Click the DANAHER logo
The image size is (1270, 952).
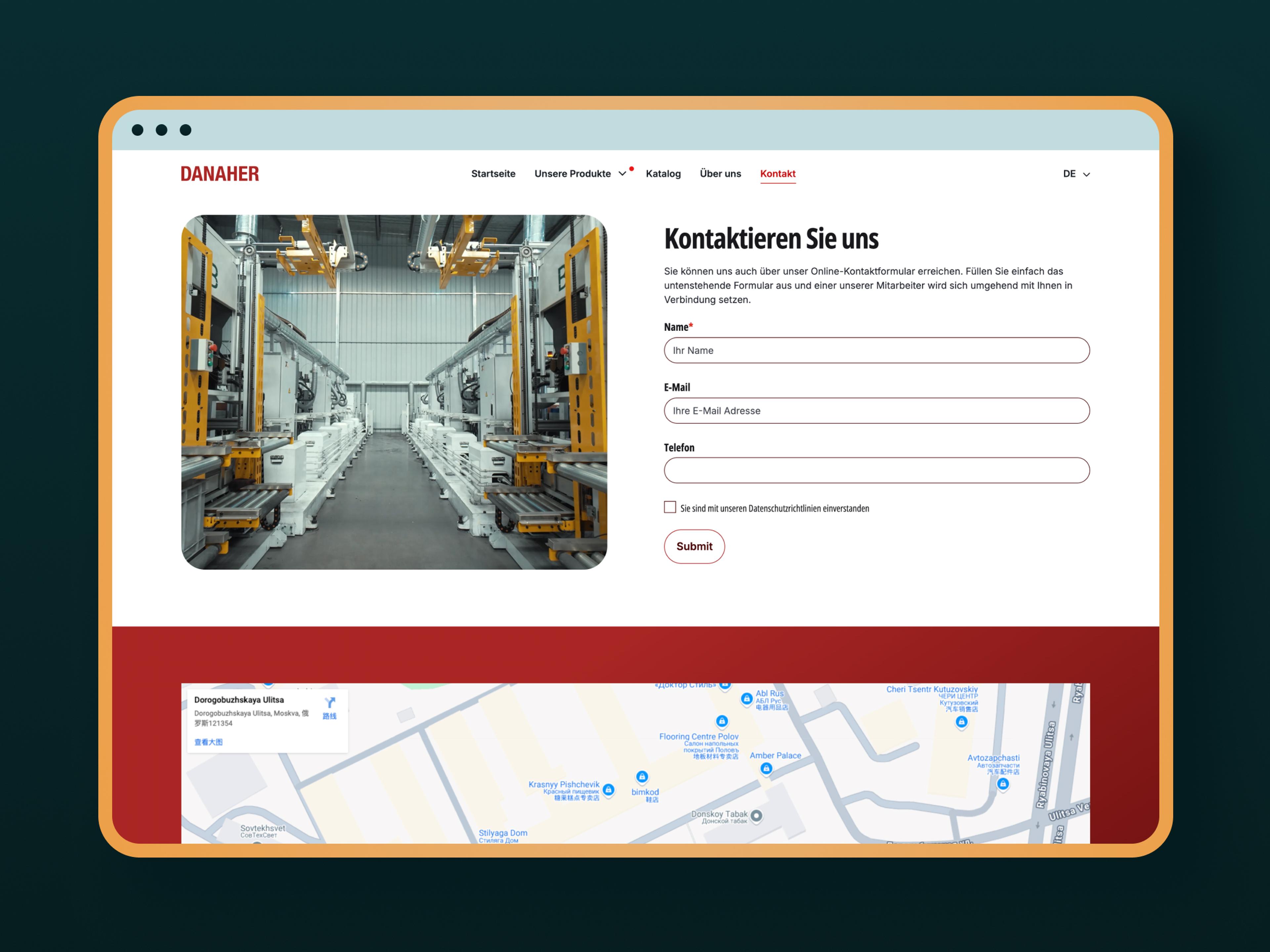click(219, 174)
